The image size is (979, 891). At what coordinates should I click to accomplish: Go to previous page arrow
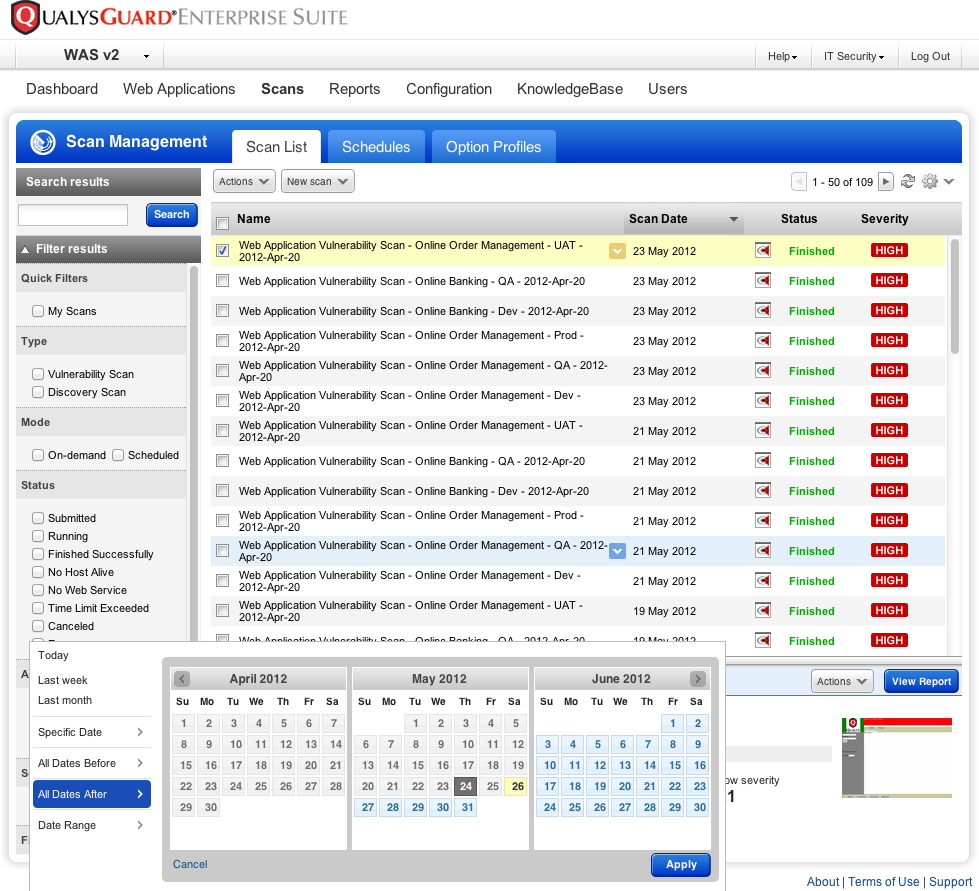pyautogui.click(x=799, y=182)
